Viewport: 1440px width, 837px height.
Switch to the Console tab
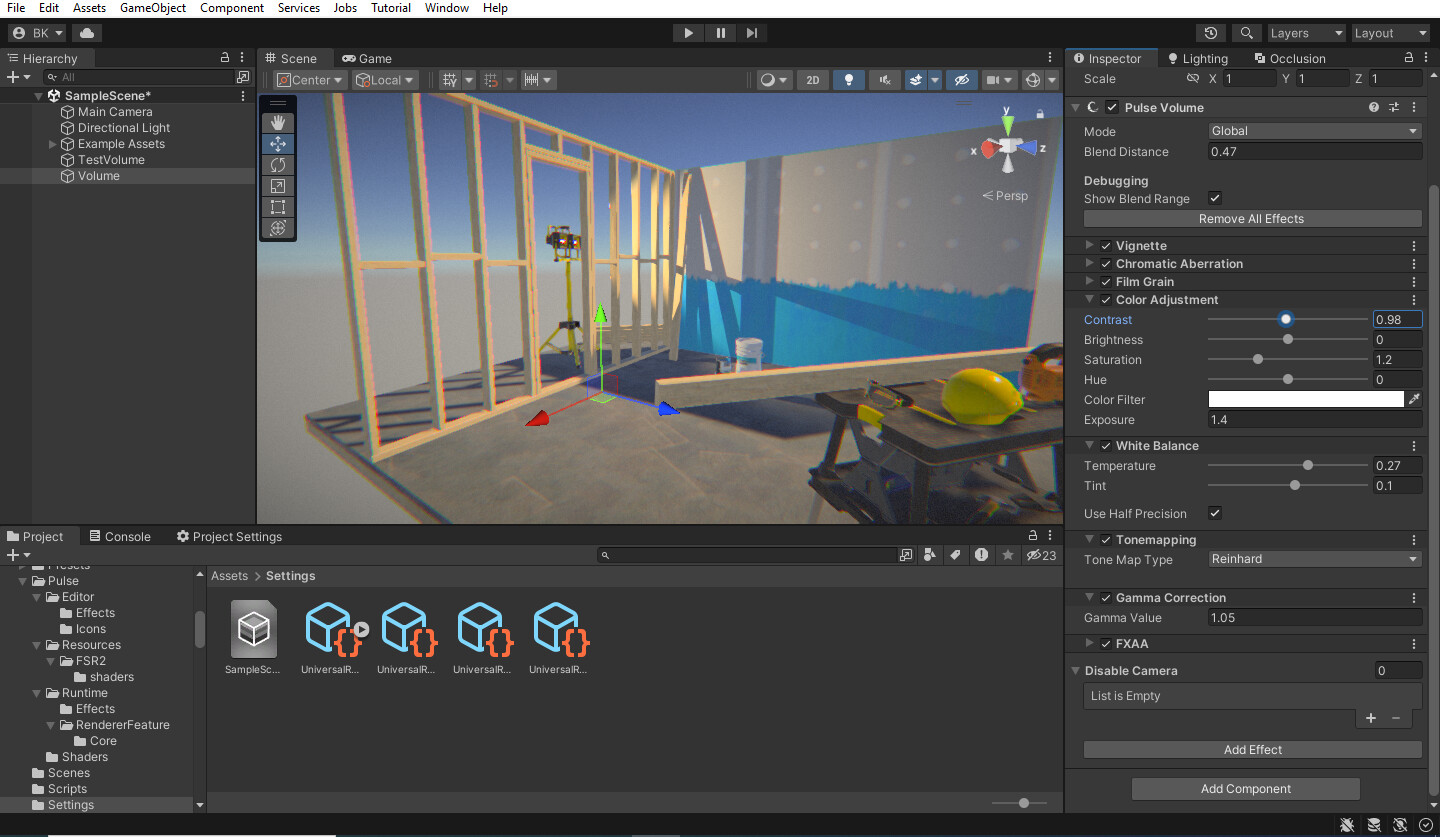[x=120, y=536]
